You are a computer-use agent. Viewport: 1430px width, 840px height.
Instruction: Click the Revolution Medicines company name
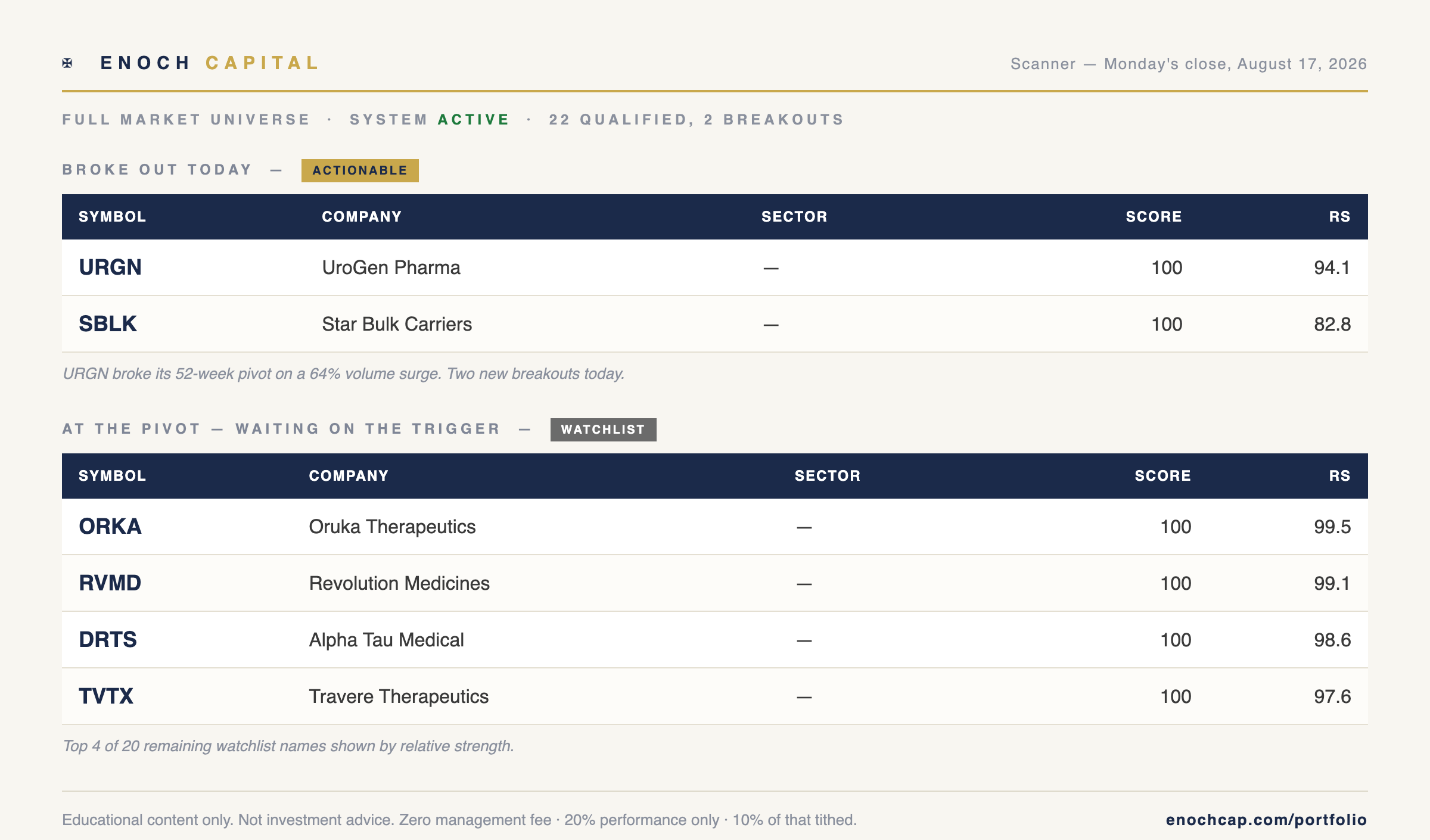[x=399, y=583]
